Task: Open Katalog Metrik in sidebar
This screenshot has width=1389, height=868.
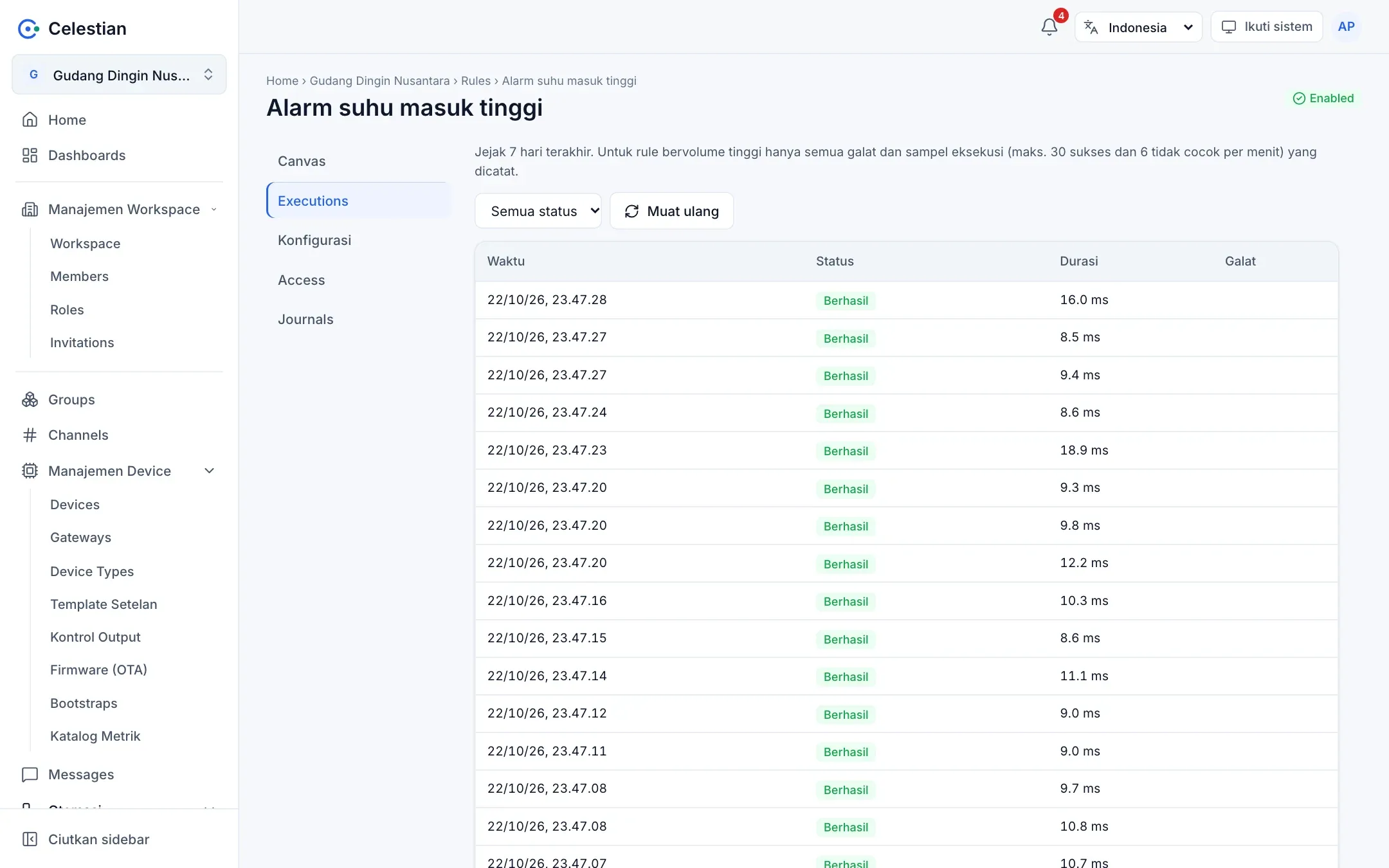Action: [x=95, y=736]
